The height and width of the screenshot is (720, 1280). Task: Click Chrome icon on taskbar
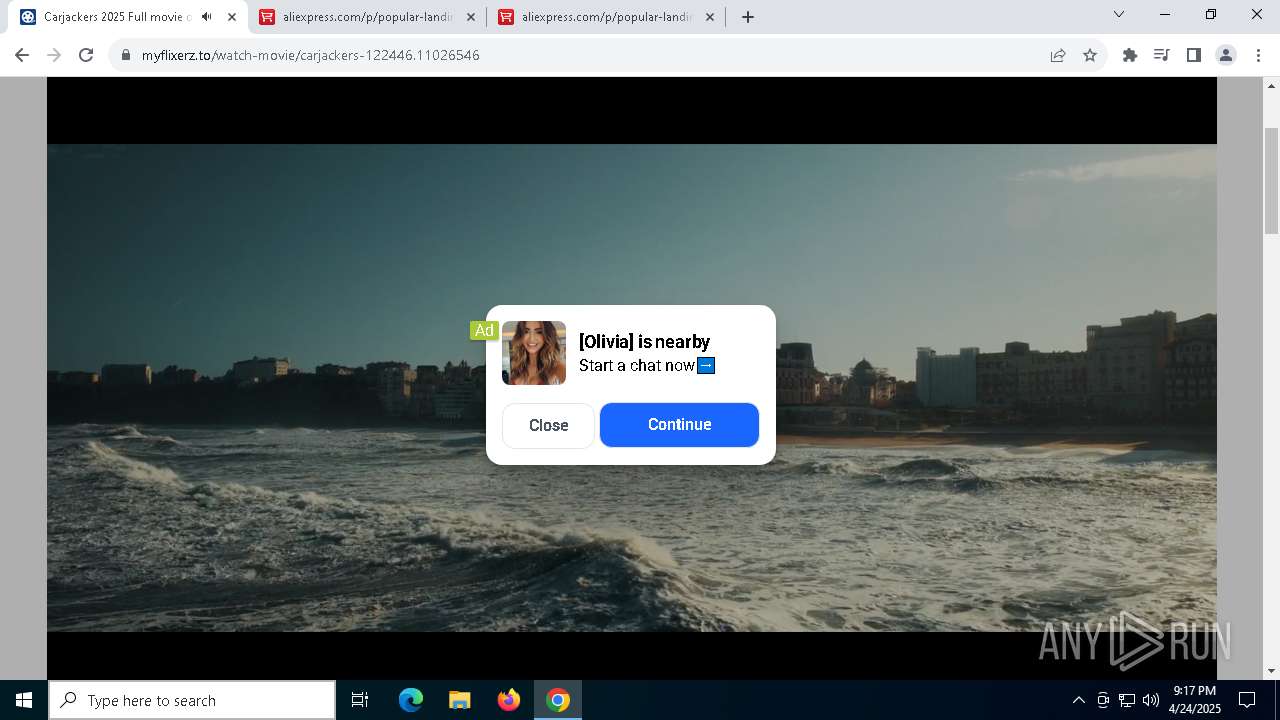pyautogui.click(x=558, y=700)
